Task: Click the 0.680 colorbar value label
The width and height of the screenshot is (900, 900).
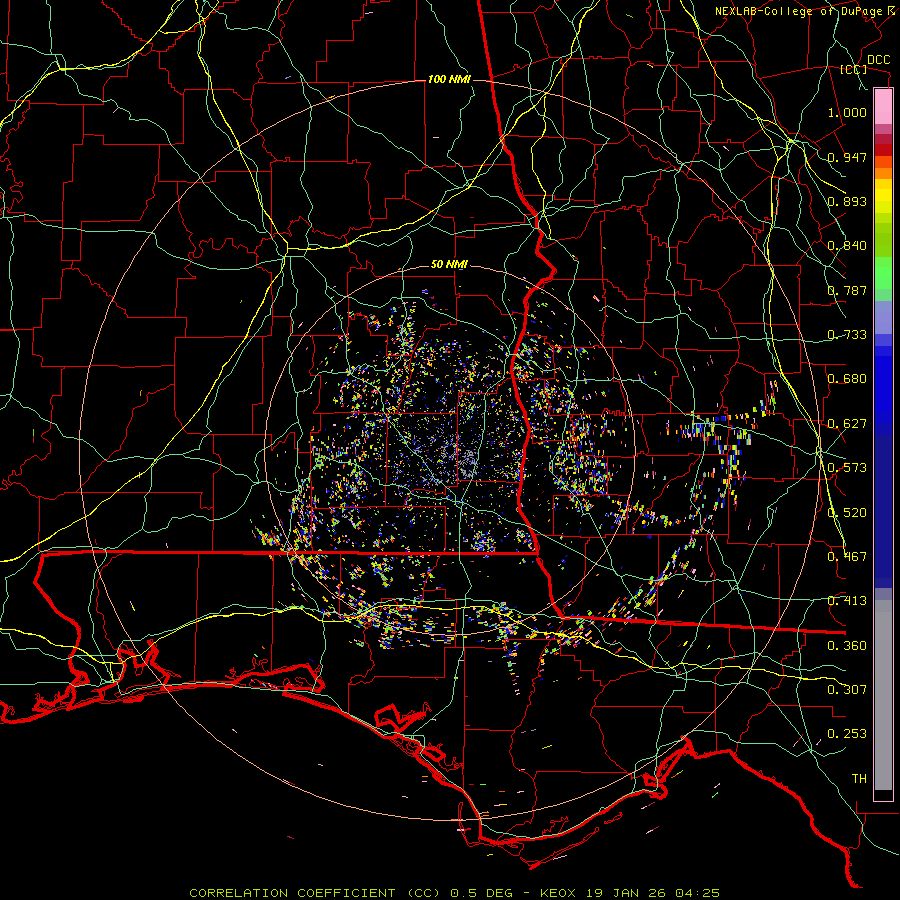Action: [x=847, y=379]
